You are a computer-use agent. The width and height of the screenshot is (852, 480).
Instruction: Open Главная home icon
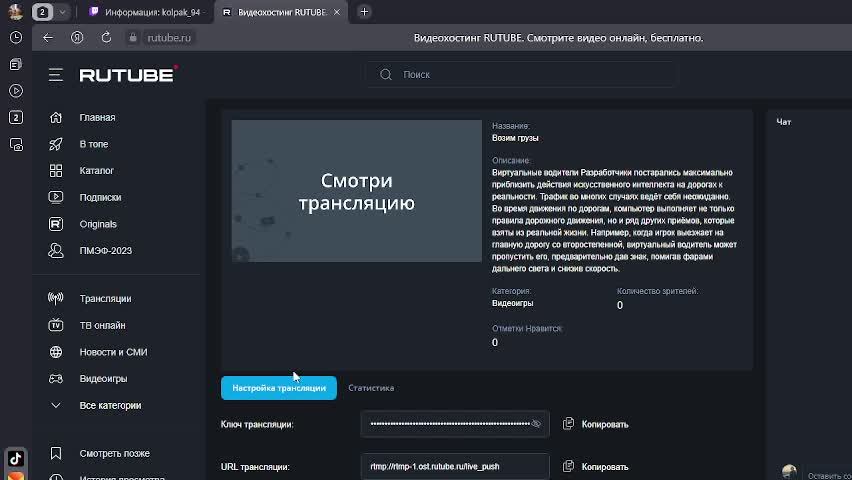[x=55, y=117]
